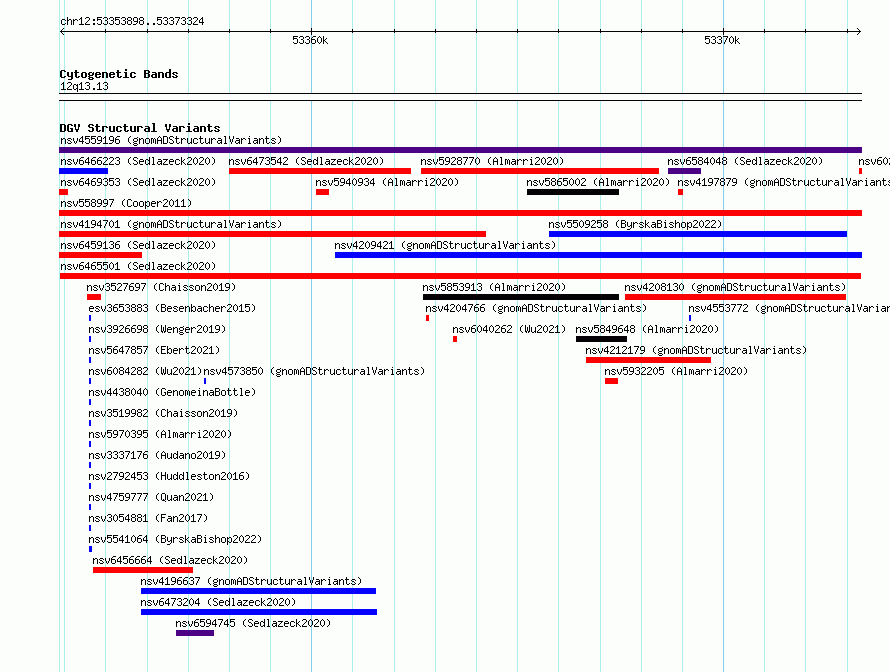890x672 pixels.
Task: Open nsv5853913 (Almarri2020) variant
Action: (x=494, y=287)
